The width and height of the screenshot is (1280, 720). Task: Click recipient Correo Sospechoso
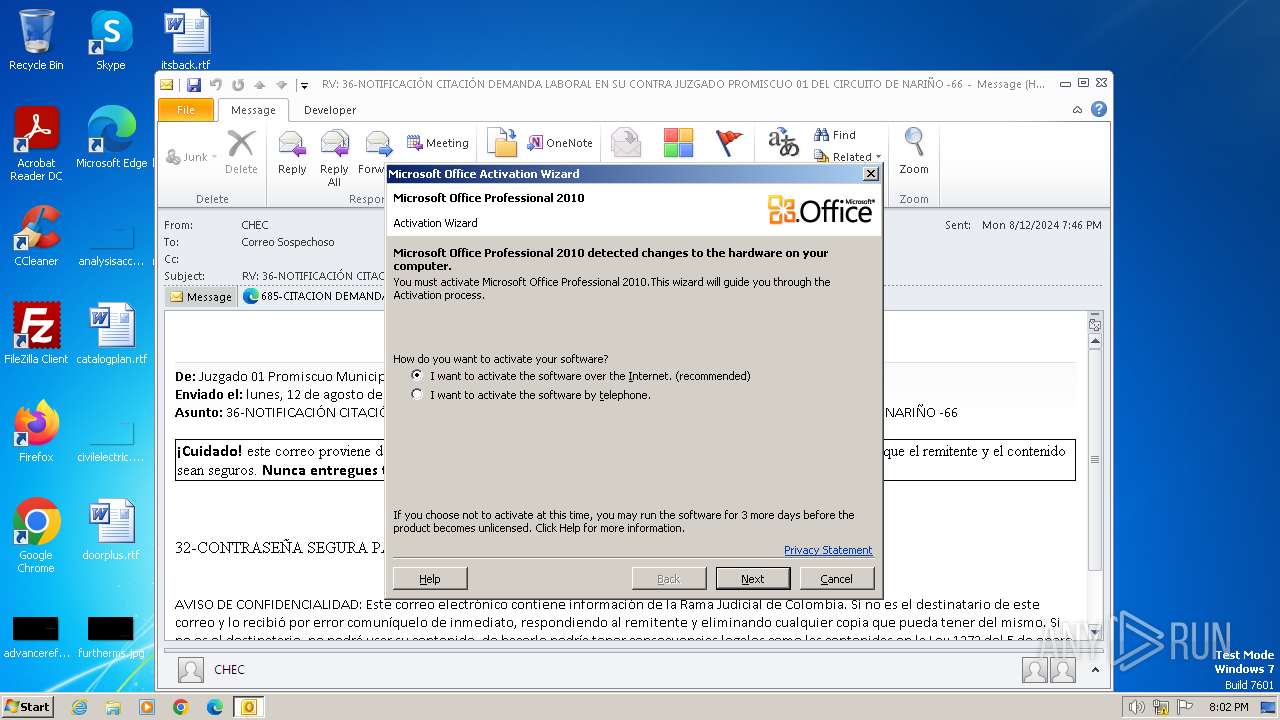[288, 242]
